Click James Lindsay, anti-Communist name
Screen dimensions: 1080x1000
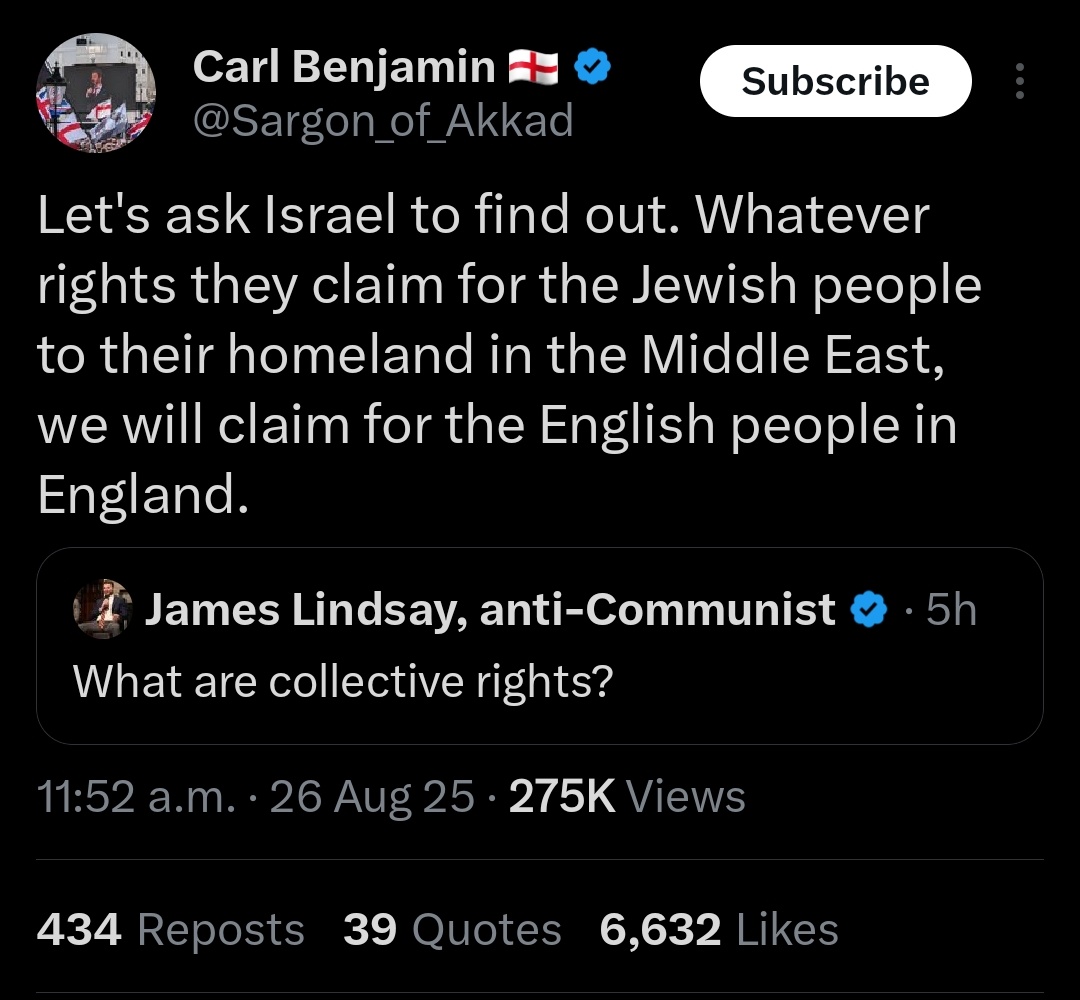tap(490, 609)
